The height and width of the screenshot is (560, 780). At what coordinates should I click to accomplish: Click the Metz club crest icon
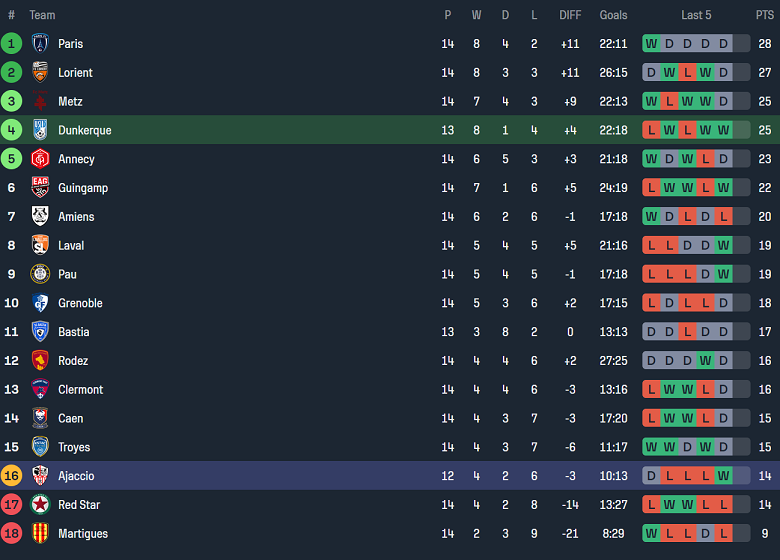click(x=40, y=102)
